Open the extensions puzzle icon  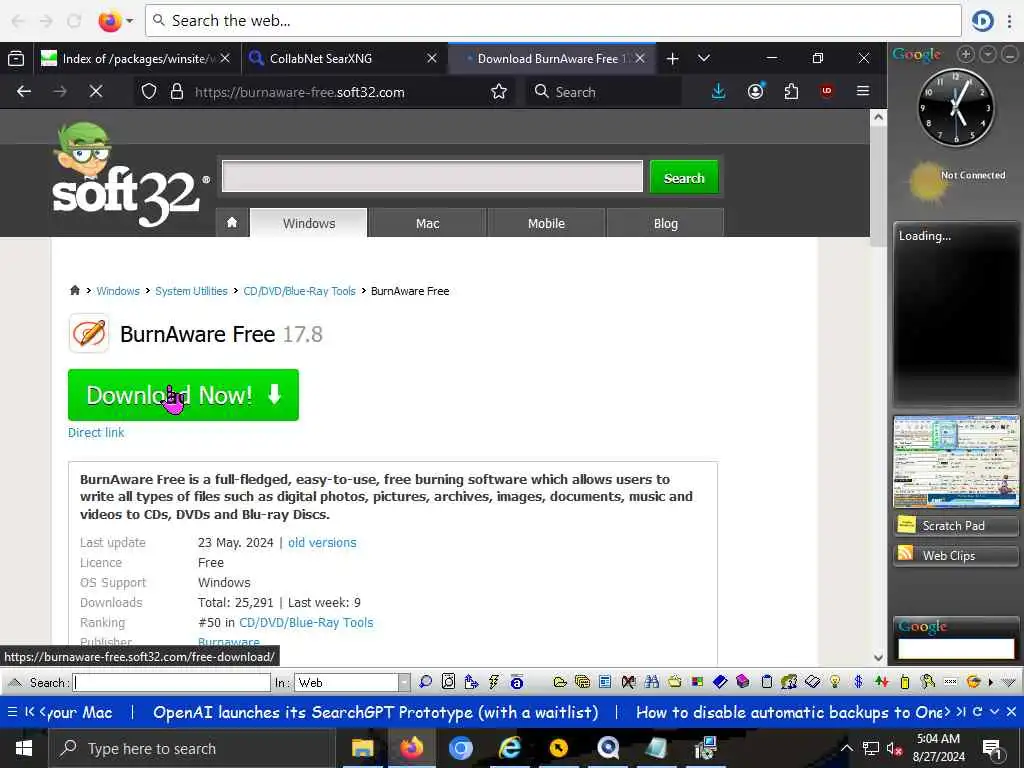791,91
